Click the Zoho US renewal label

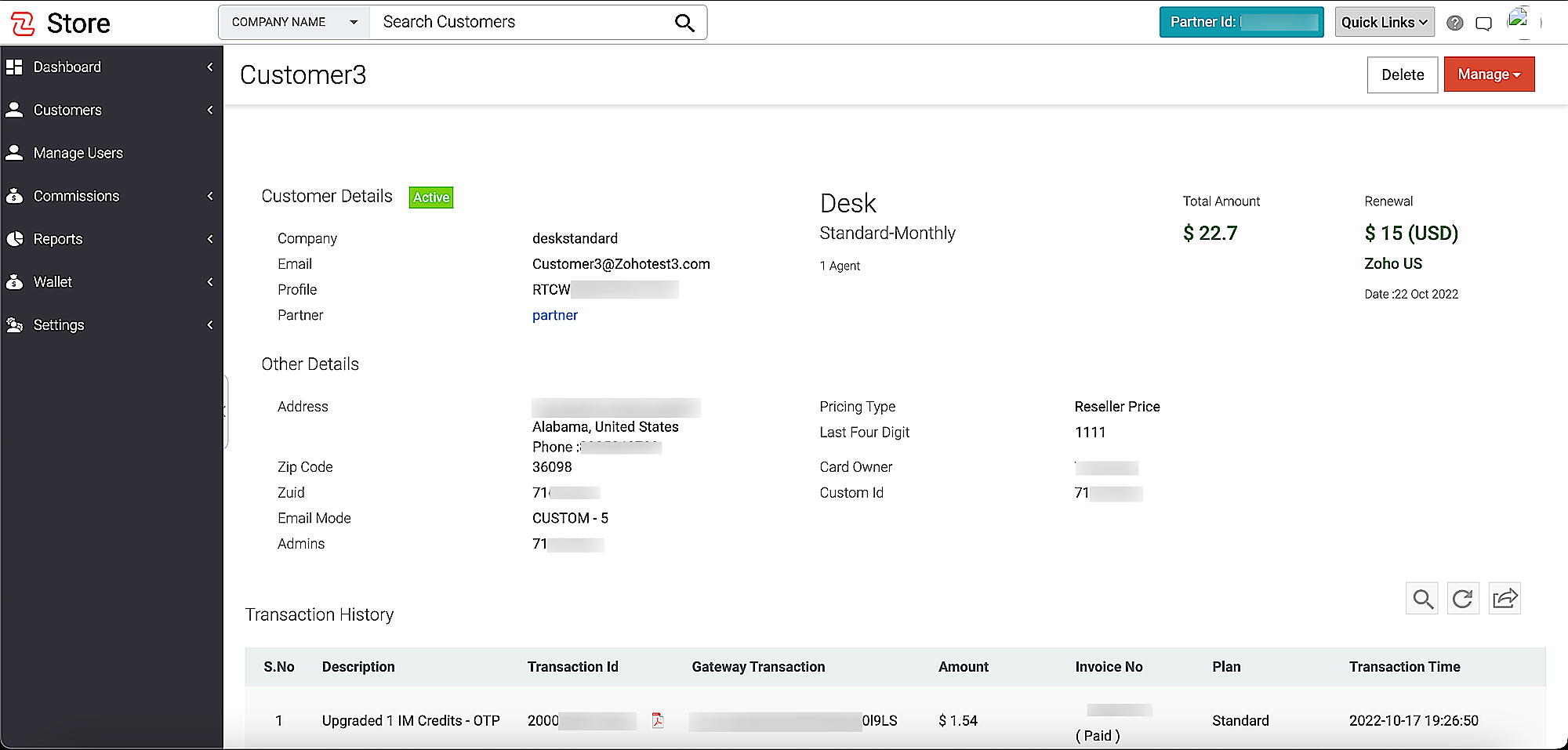(1393, 264)
